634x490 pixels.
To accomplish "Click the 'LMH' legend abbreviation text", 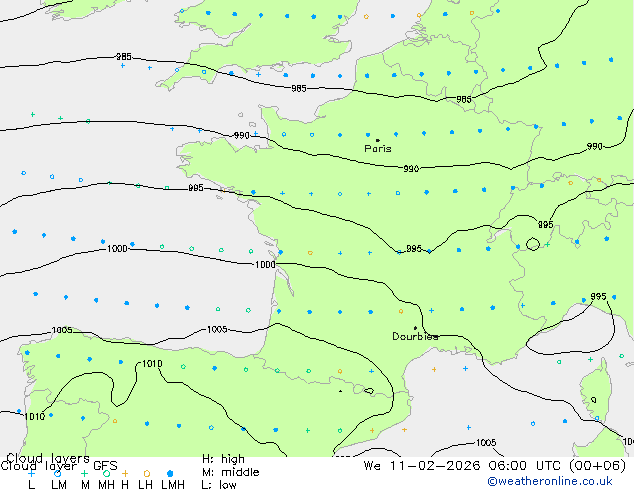I will 173,485.
